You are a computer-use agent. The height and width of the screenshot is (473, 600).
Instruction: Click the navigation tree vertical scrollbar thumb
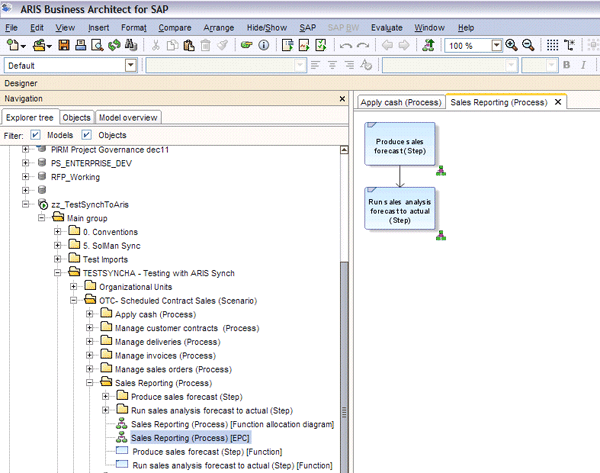(x=344, y=367)
